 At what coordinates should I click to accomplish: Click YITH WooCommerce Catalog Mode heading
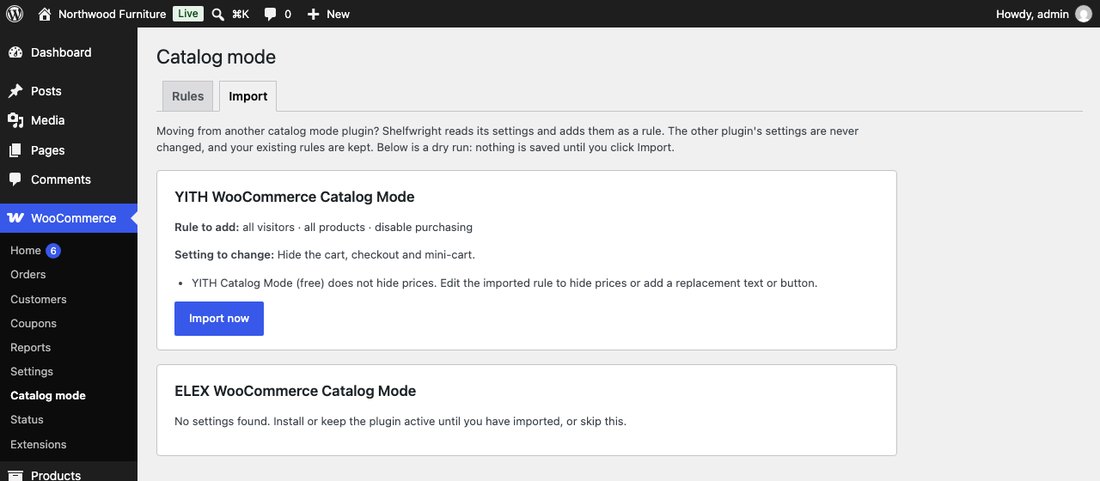pos(295,197)
